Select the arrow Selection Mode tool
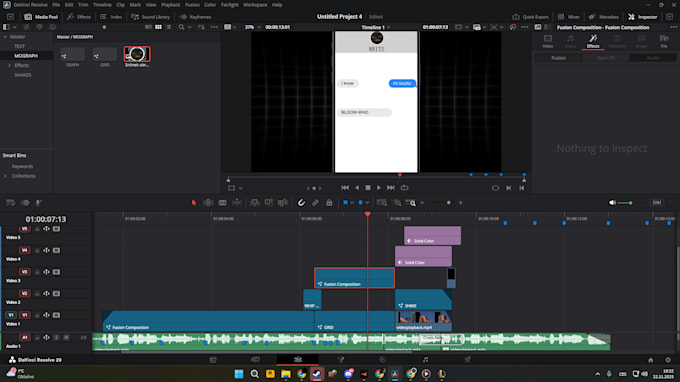This screenshot has height=382, width=680. pyautogui.click(x=194, y=202)
